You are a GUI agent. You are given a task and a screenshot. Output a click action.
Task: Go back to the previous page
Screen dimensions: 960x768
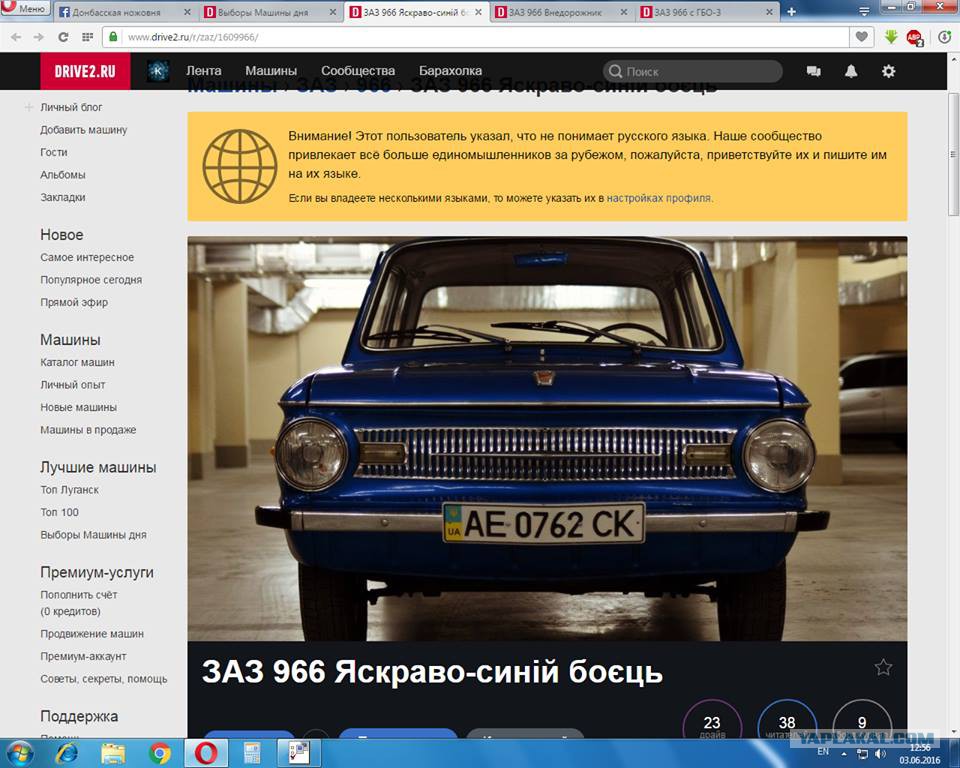(16, 37)
